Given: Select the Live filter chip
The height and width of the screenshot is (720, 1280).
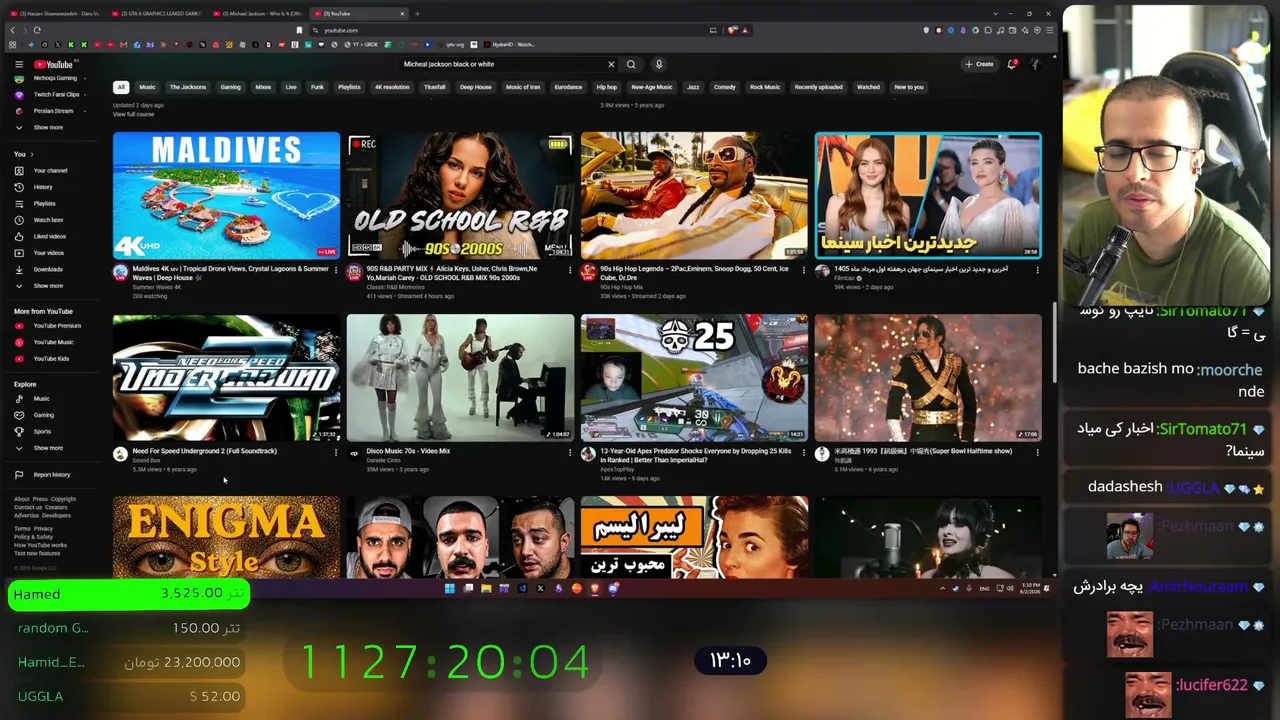Looking at the screenshot, I should point(291,87).
